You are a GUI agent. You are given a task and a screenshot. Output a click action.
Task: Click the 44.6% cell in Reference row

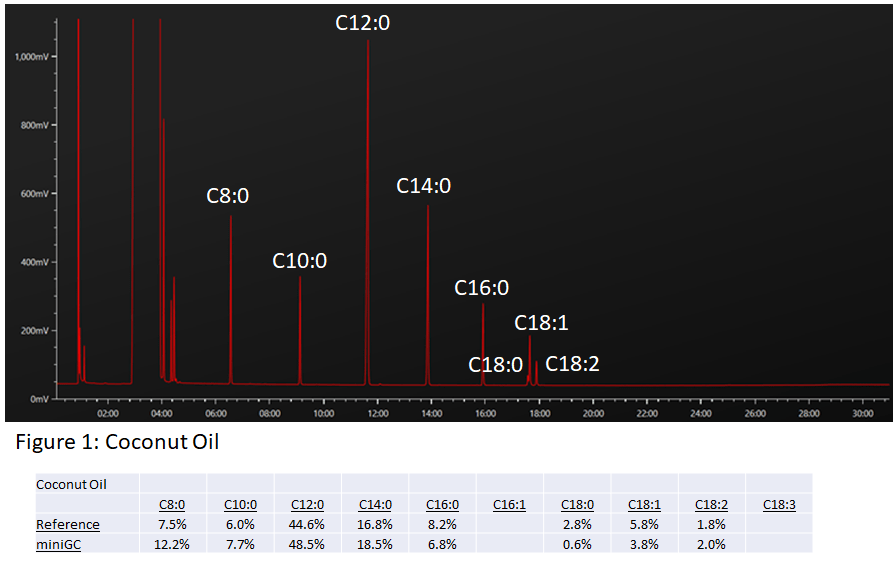click(x=308, y=524)
